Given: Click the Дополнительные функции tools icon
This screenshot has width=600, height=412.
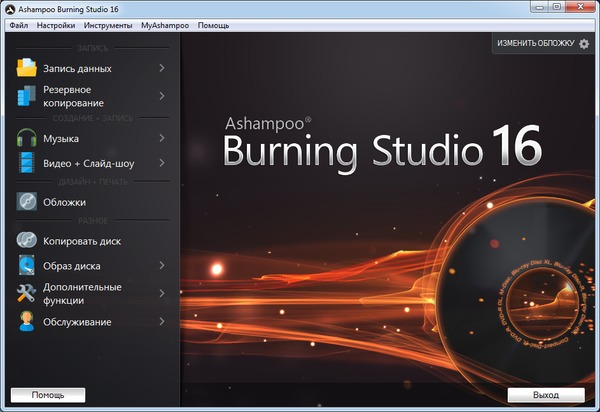Looking at the screenshot, I should [x=26, y=293].
